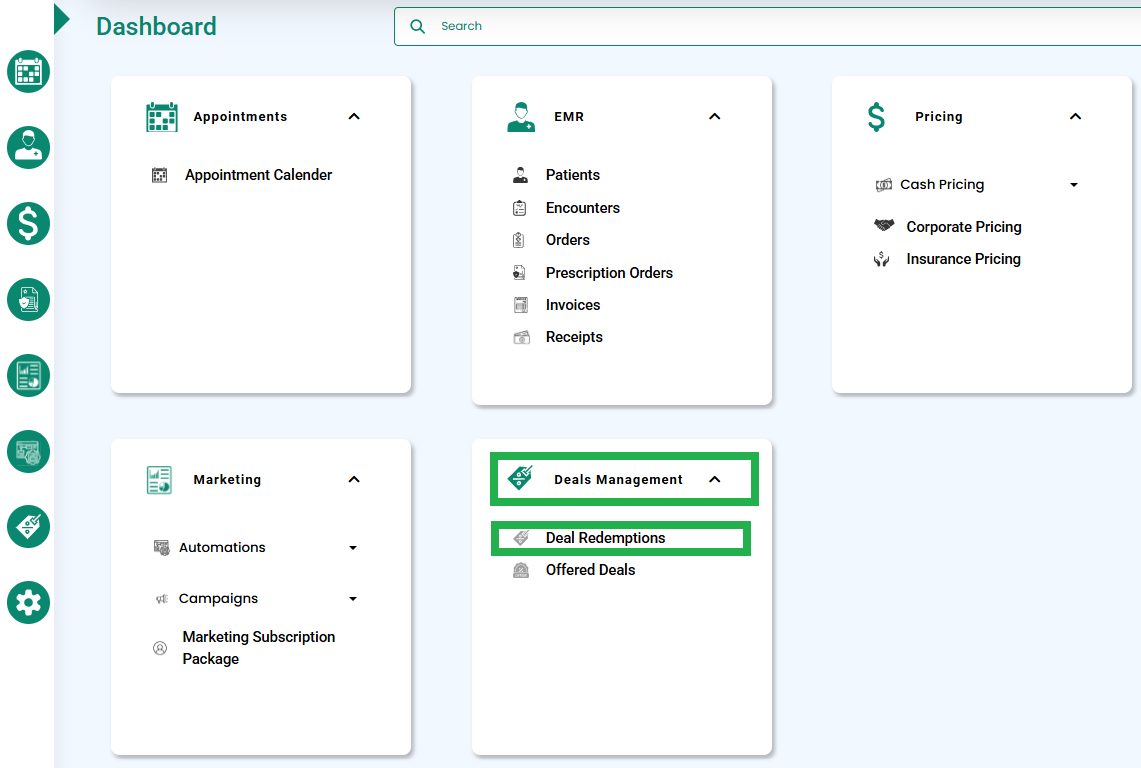Click the Appointments card title
1141x768 pixels.
(x=240, y=116)
